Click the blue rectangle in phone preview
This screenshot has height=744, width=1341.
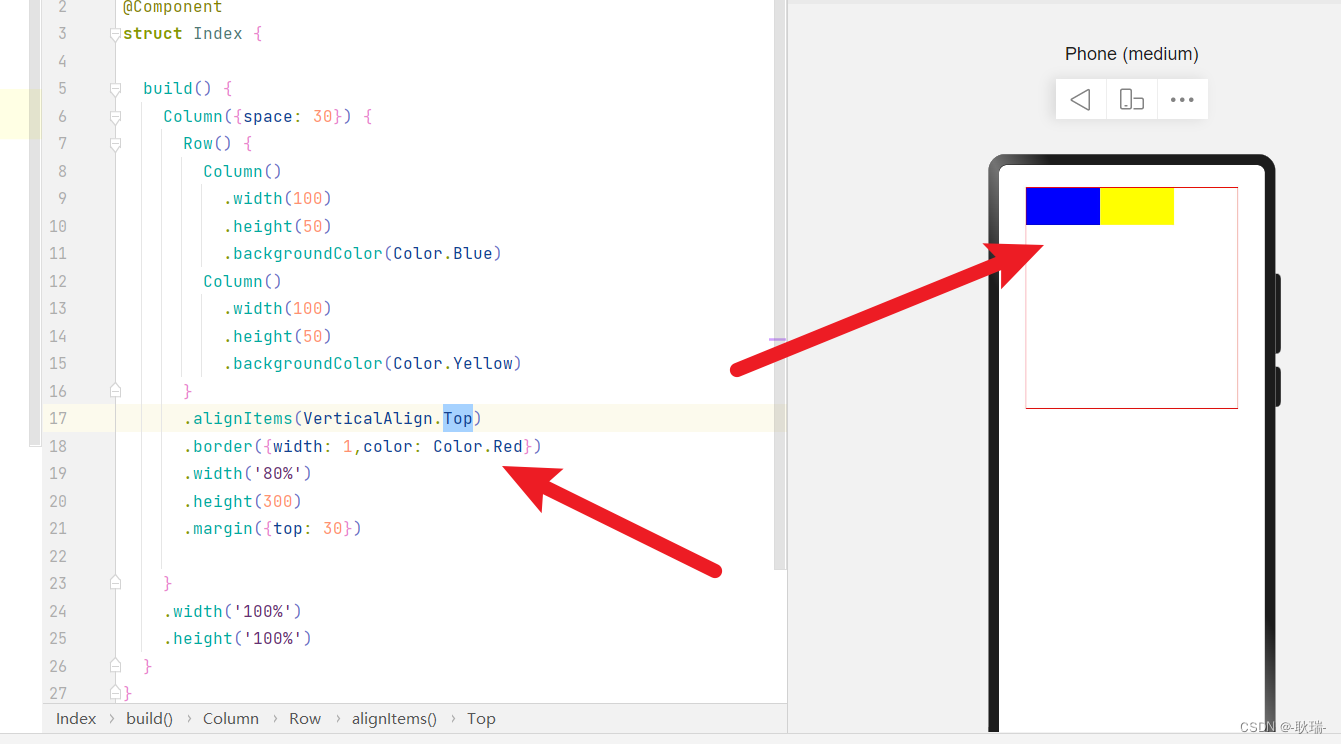point(1063,206)
